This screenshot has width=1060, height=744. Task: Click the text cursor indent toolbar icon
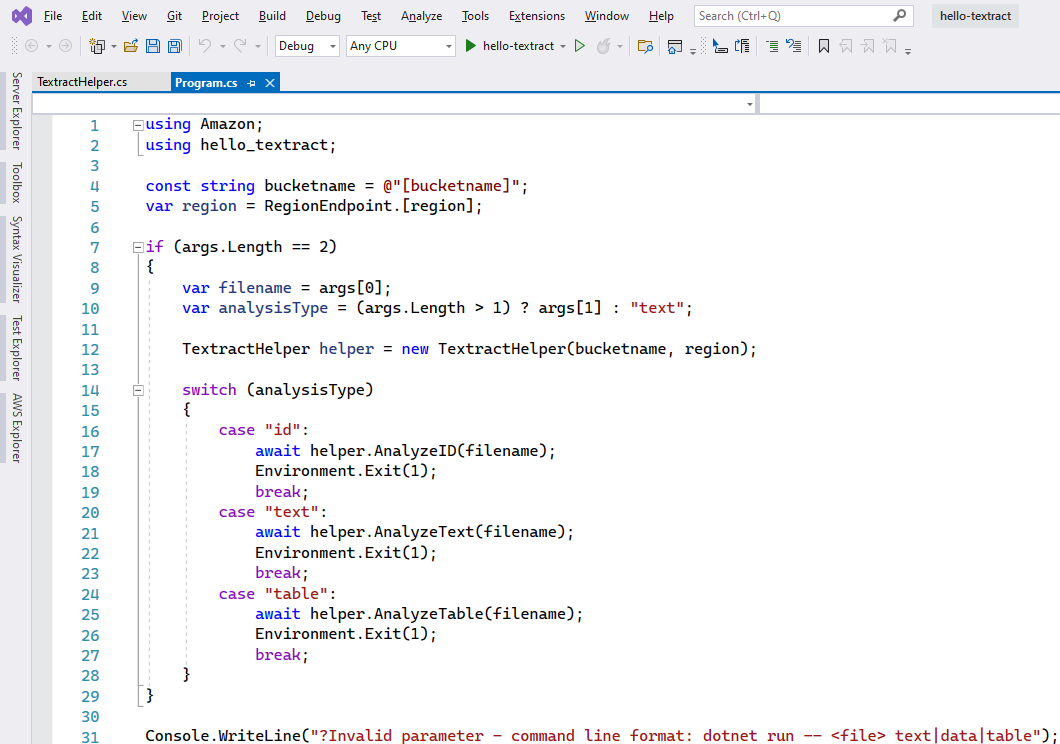pos(720,46)
